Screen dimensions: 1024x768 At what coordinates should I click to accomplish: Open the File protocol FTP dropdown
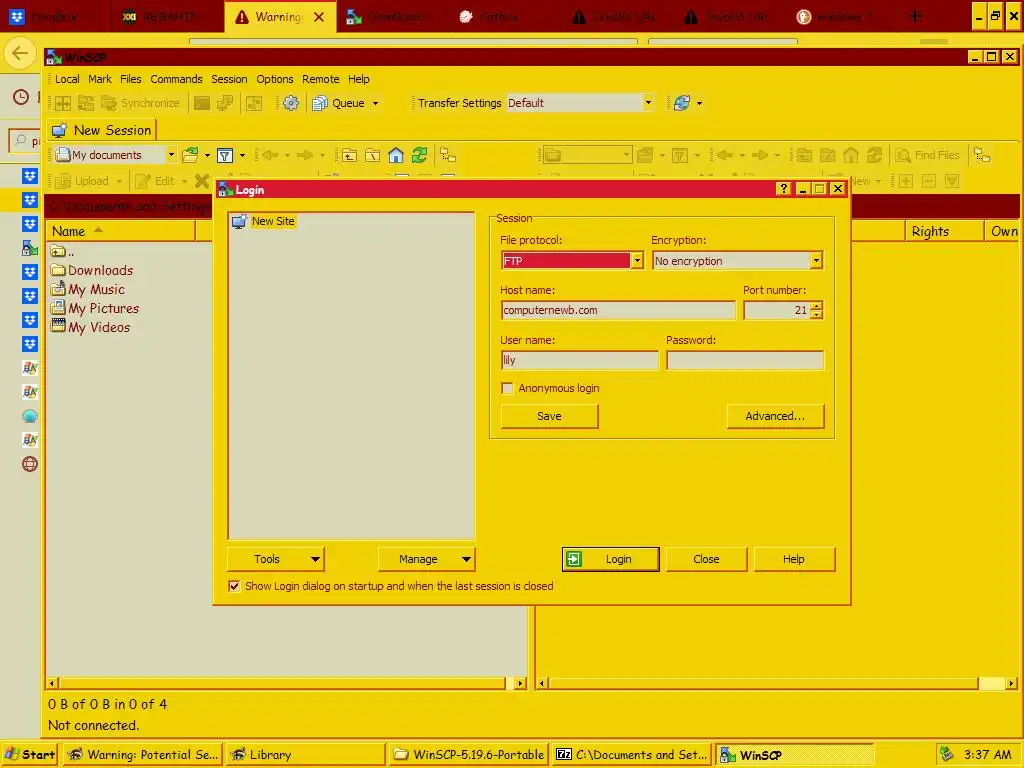637,261
